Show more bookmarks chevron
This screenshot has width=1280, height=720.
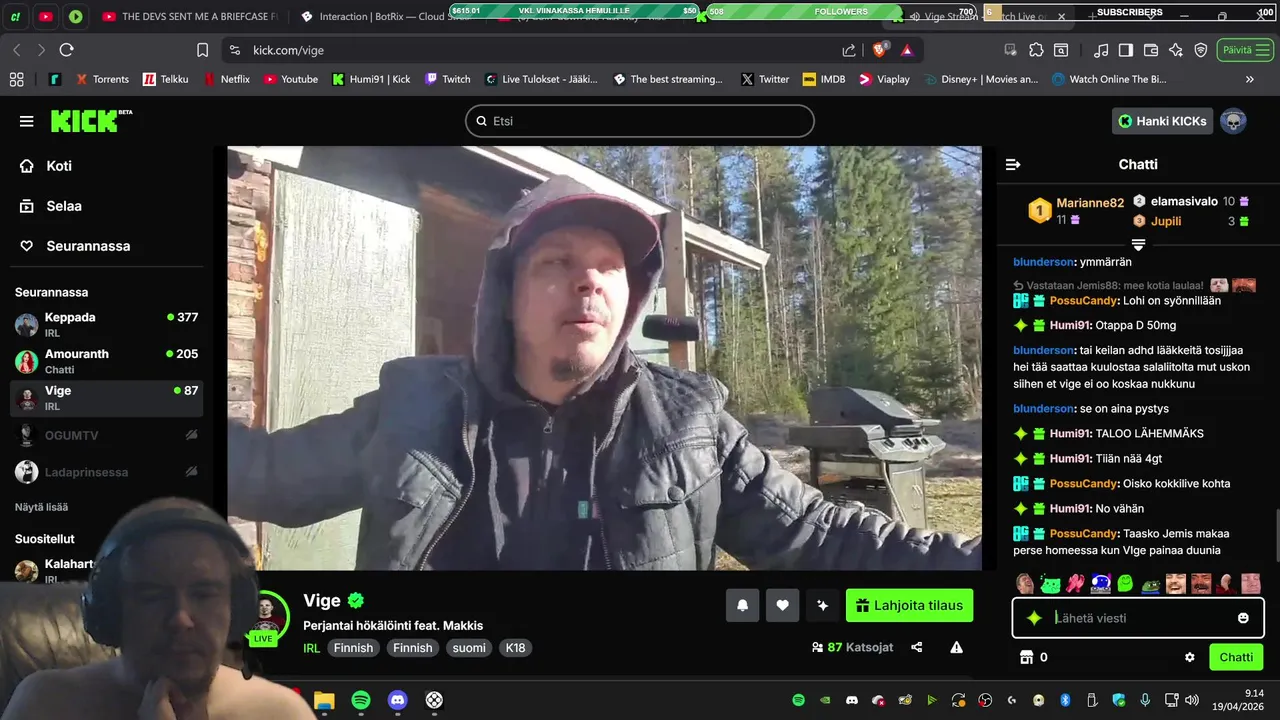[x=1249, y=79]
